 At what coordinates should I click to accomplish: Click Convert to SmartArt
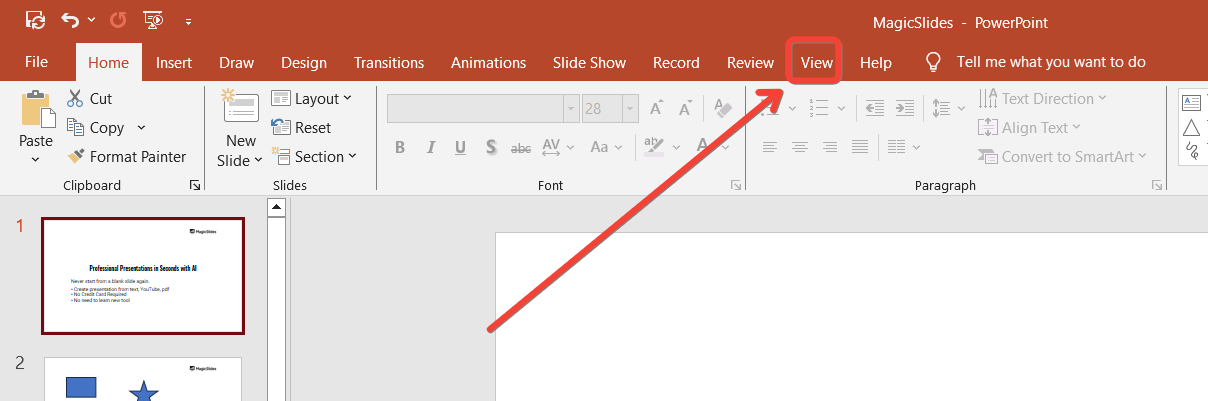(x=1062, y=156)
